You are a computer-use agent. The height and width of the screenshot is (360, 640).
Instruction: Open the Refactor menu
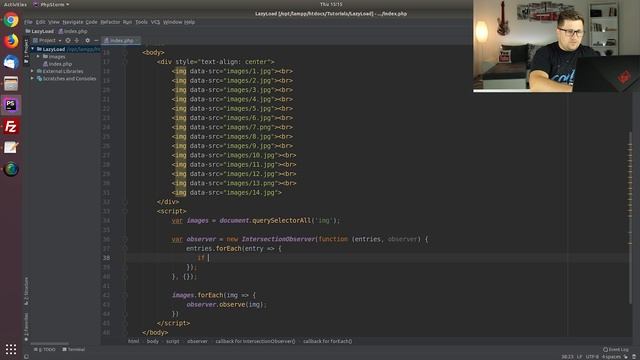coord(110,22)
